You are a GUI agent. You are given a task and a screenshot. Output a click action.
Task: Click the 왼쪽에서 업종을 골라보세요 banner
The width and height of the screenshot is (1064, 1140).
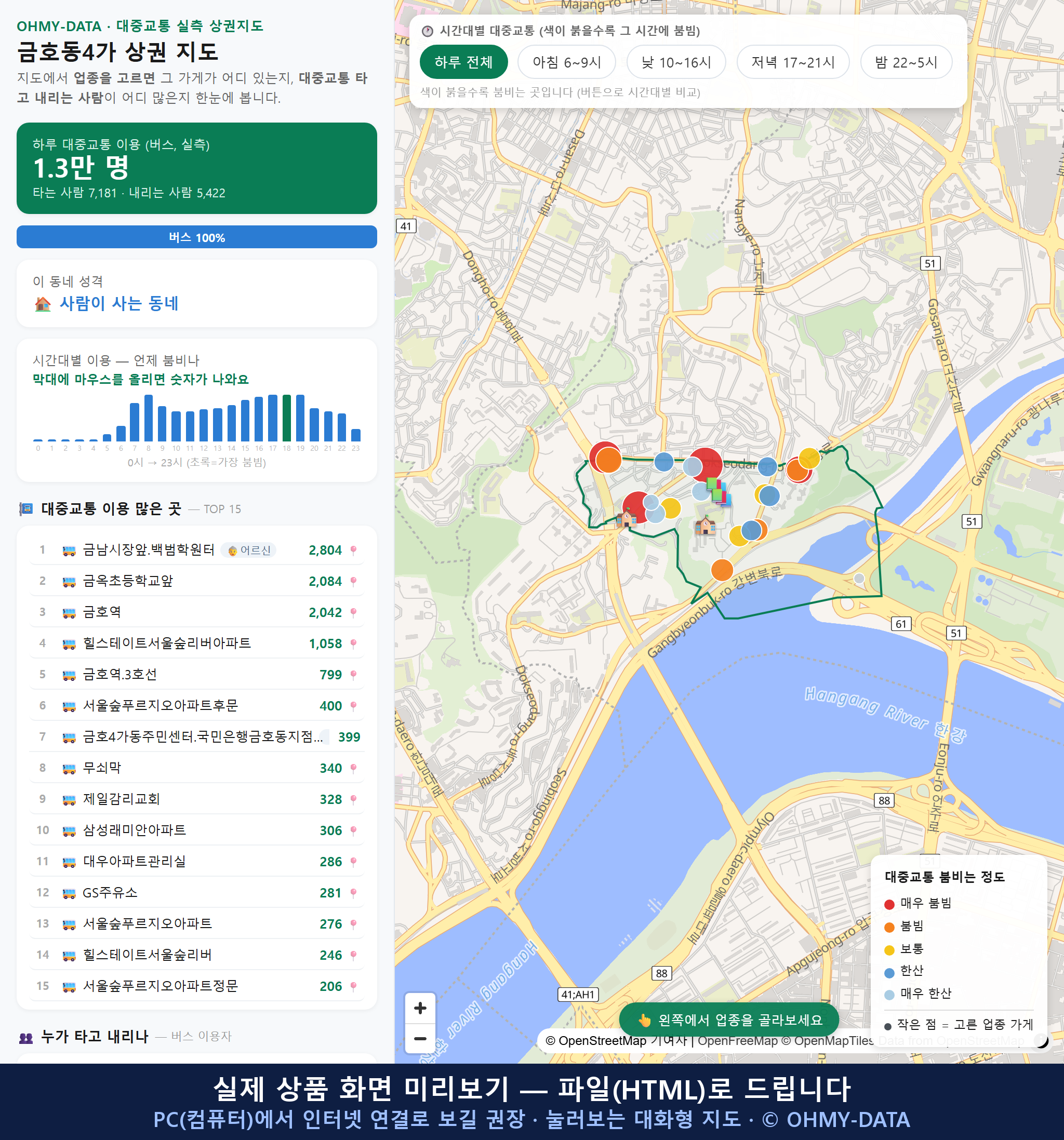[729, 1020]
